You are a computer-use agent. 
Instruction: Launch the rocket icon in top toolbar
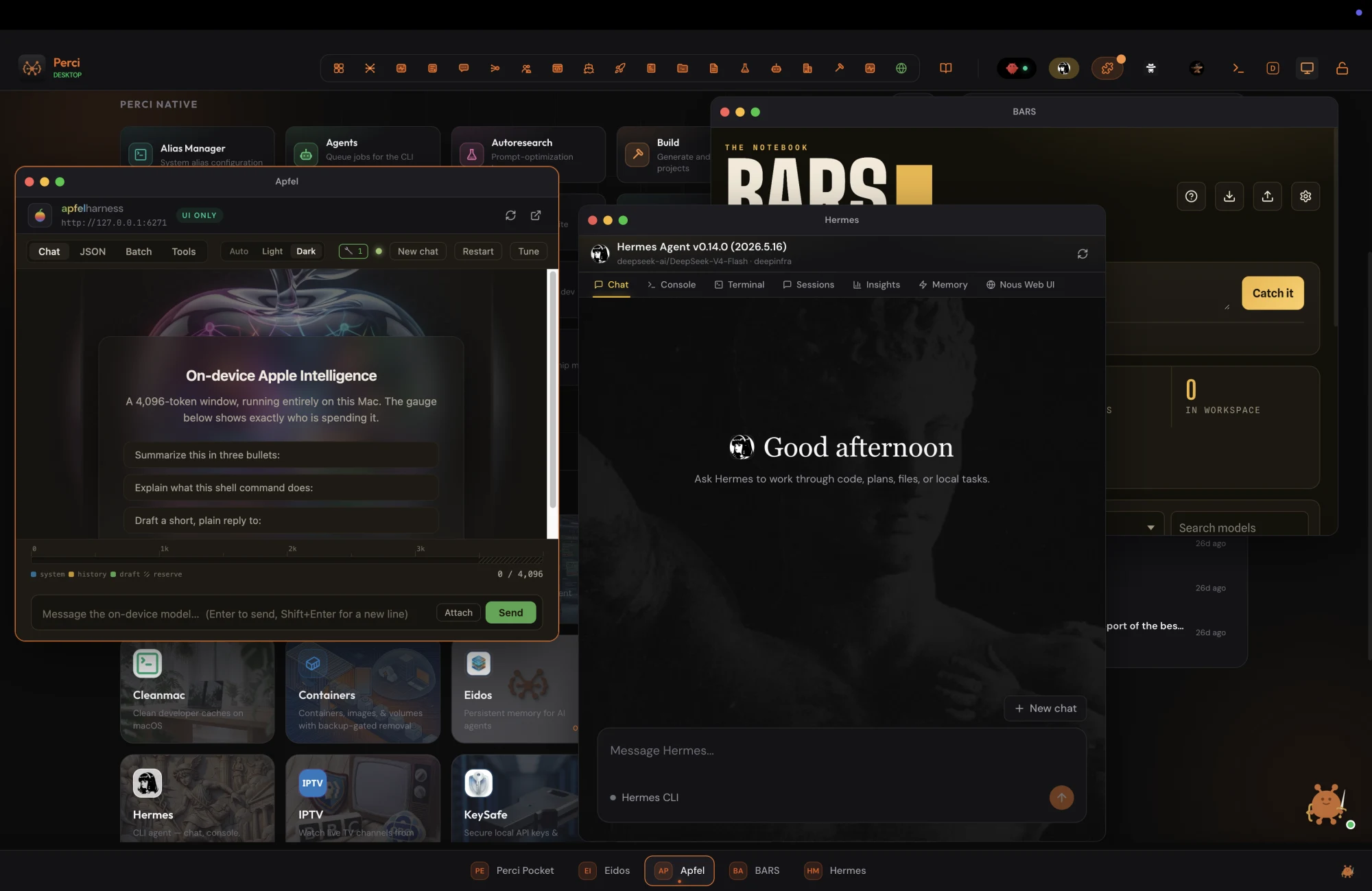pos(620,69)
